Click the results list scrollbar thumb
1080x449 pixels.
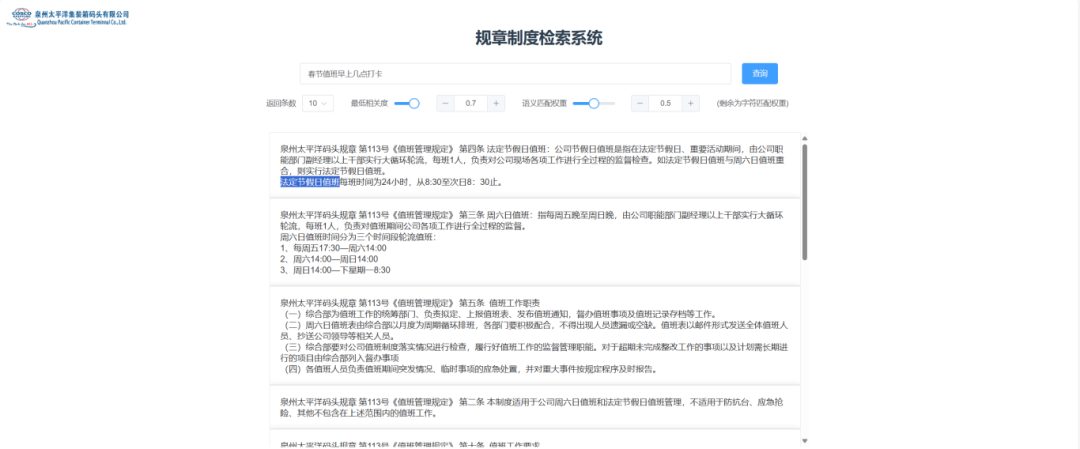point(804,202)
